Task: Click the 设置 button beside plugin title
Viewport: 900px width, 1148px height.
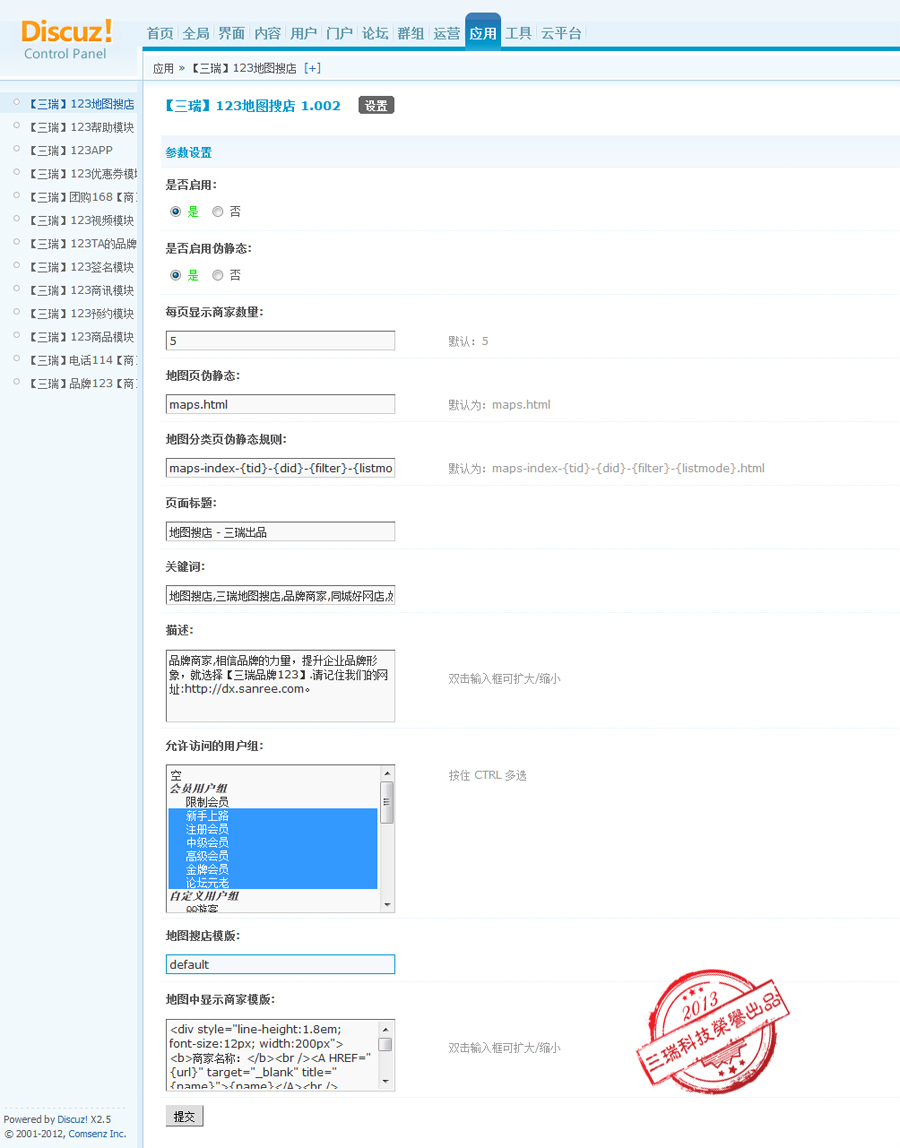Action: (x=376, y=105)
